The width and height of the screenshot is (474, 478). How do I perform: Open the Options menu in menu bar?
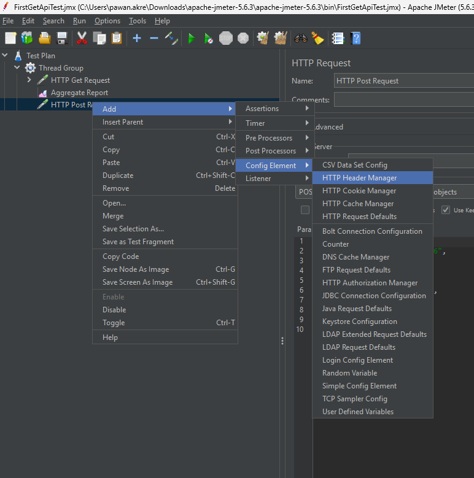click(107, 21)
